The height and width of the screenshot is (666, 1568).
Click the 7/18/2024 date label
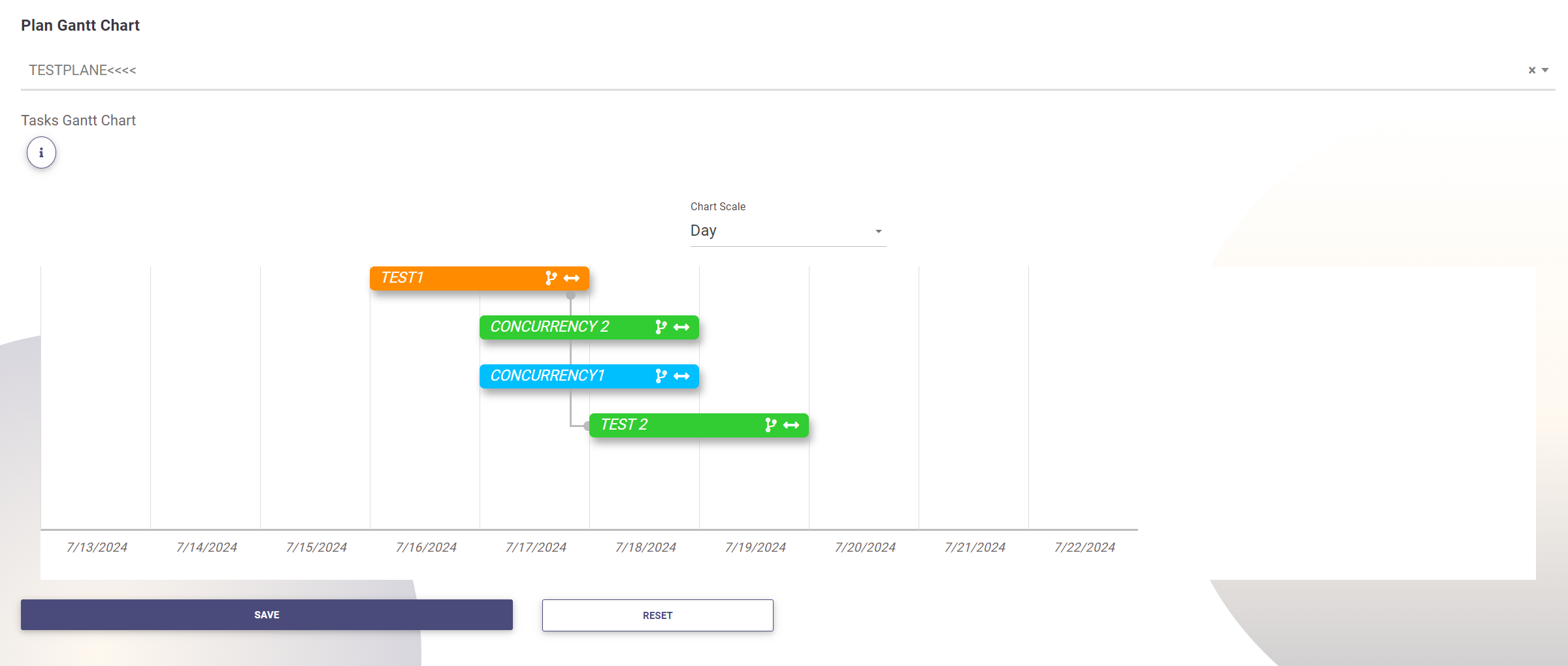tap(645, 547)
